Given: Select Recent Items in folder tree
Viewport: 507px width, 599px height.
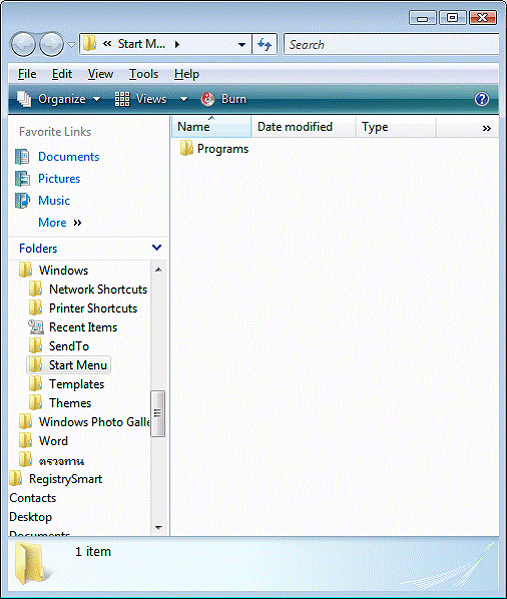Looking at the screenshot, I should coord(83,327).
